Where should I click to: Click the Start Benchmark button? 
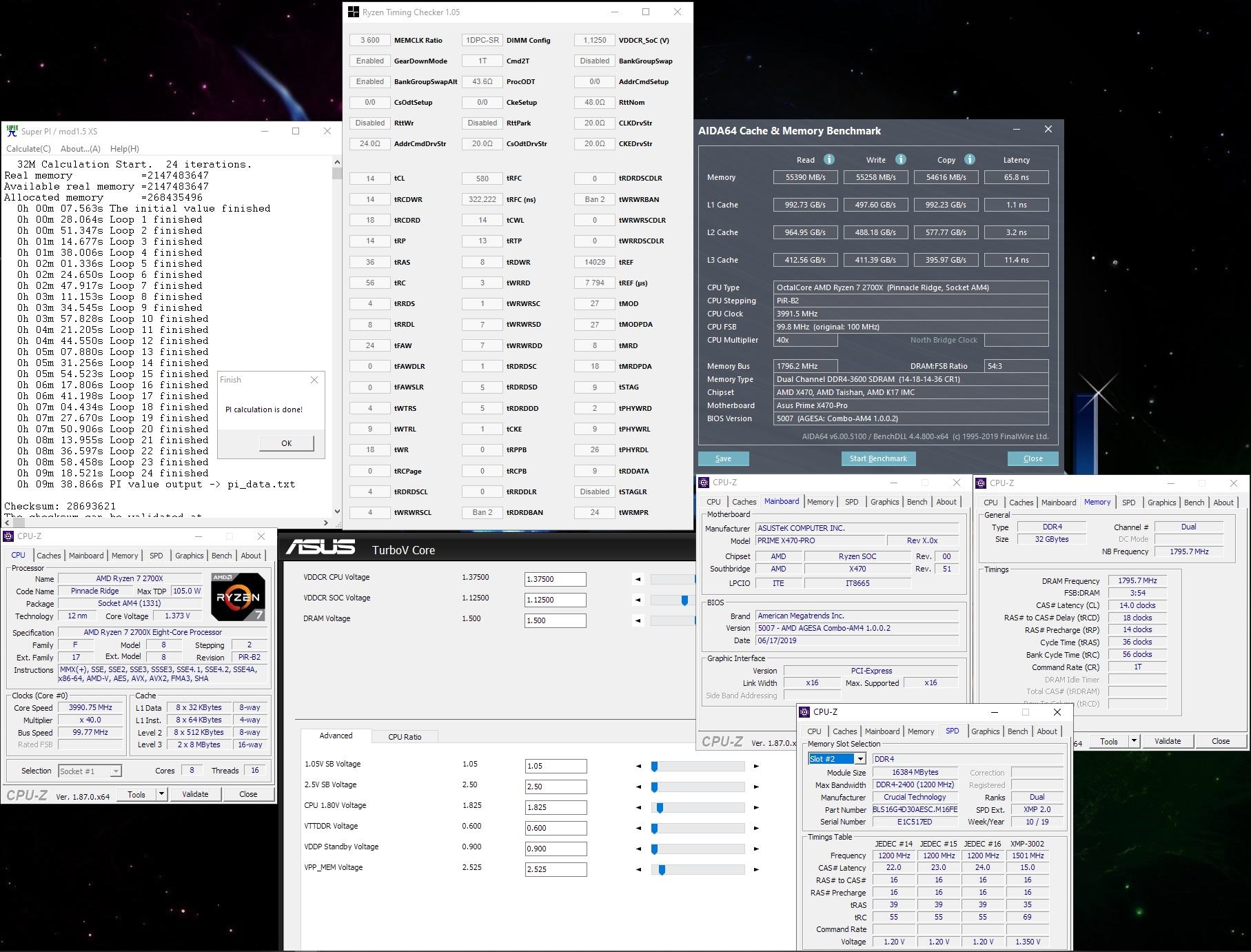(878, 458)
